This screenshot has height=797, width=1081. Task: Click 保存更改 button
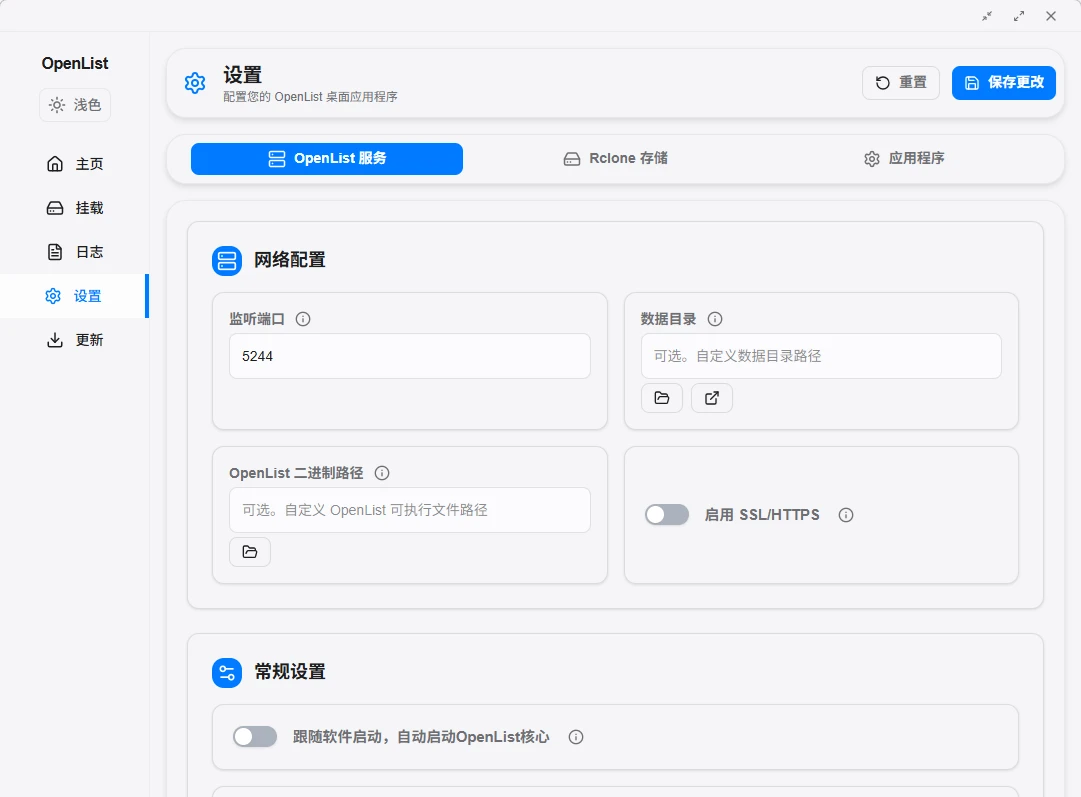1004,83
